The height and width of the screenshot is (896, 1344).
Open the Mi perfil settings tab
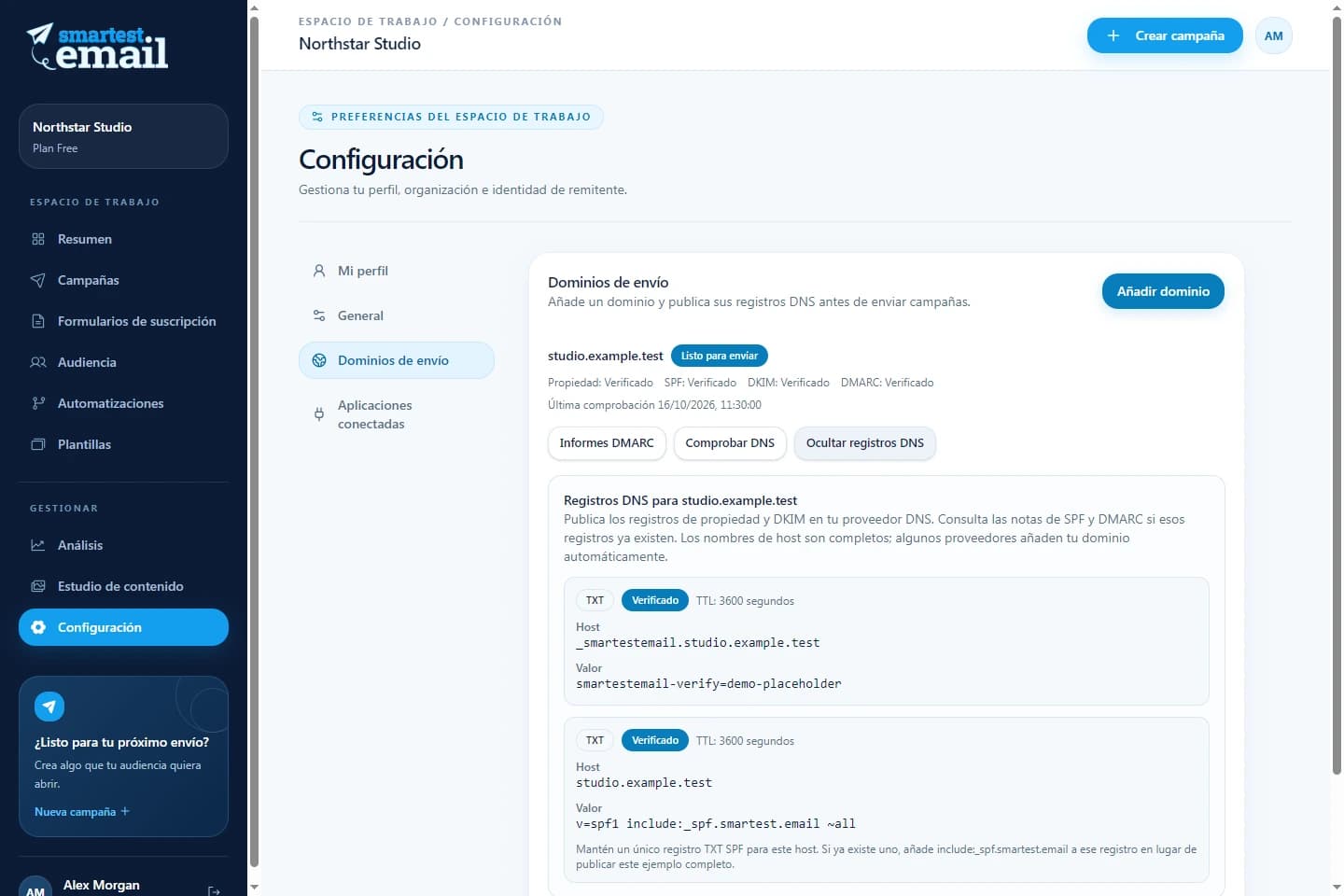[397, 271]
